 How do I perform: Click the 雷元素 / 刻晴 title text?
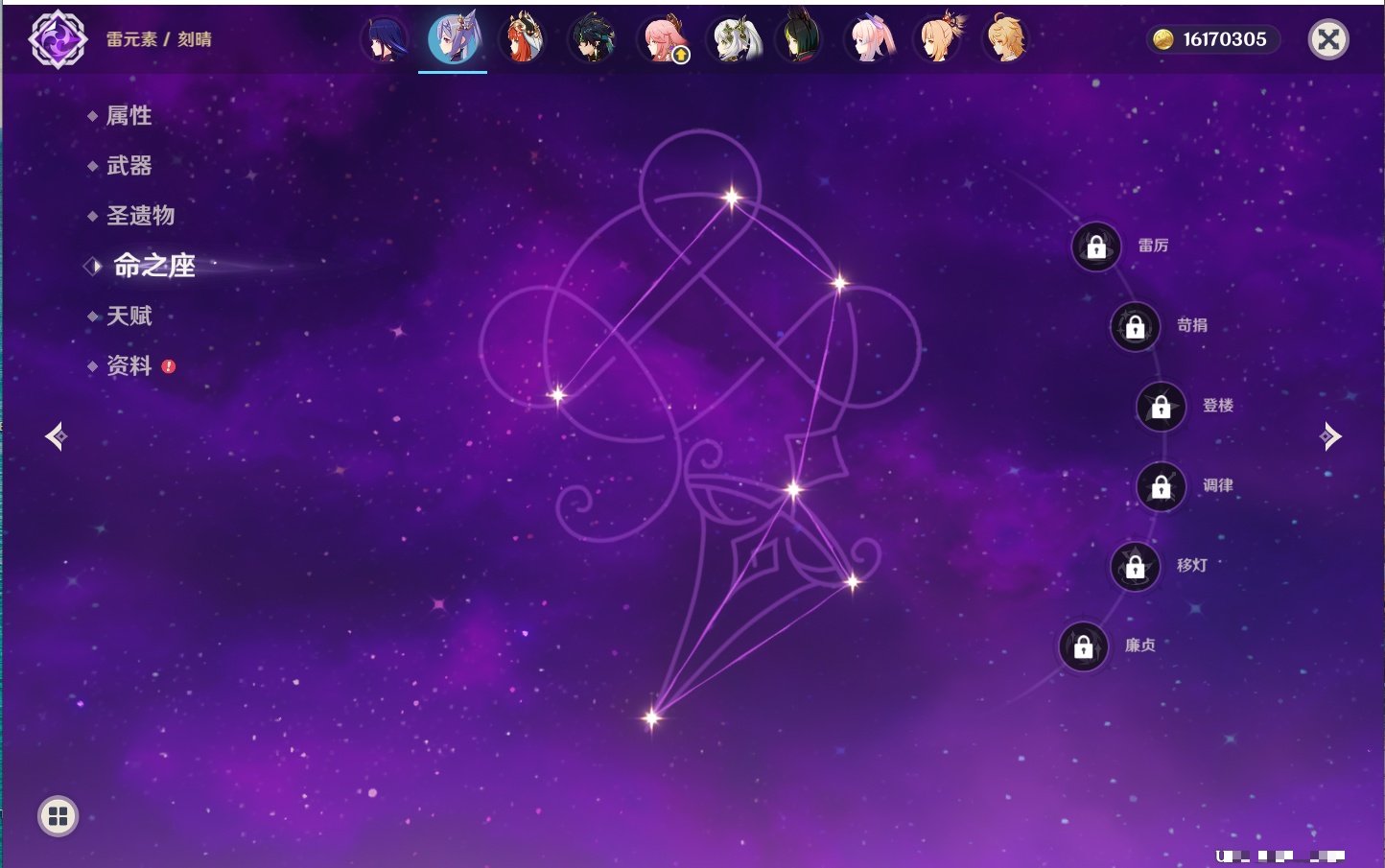[158, 39]
